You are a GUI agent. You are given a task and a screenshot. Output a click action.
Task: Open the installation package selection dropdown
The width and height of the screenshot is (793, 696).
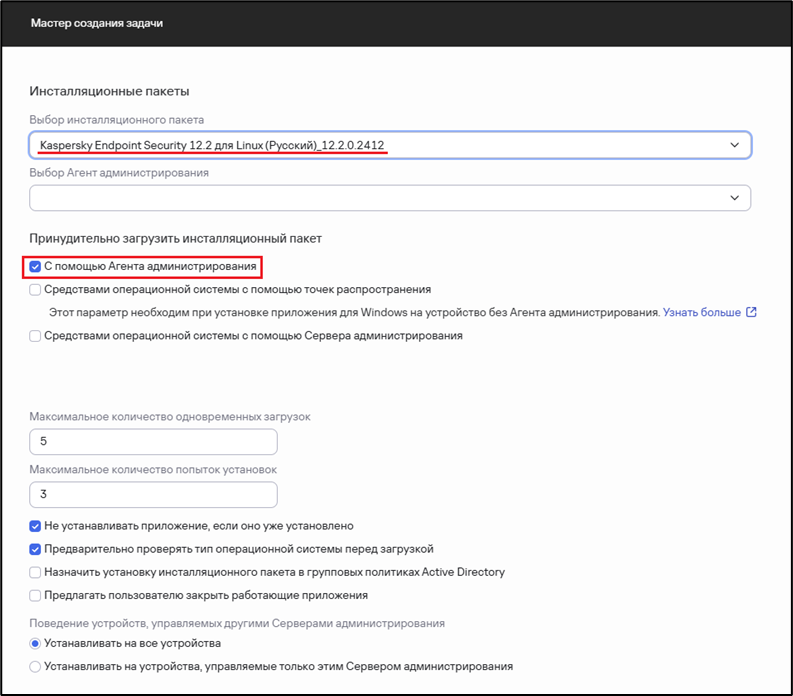pos(390,145)
